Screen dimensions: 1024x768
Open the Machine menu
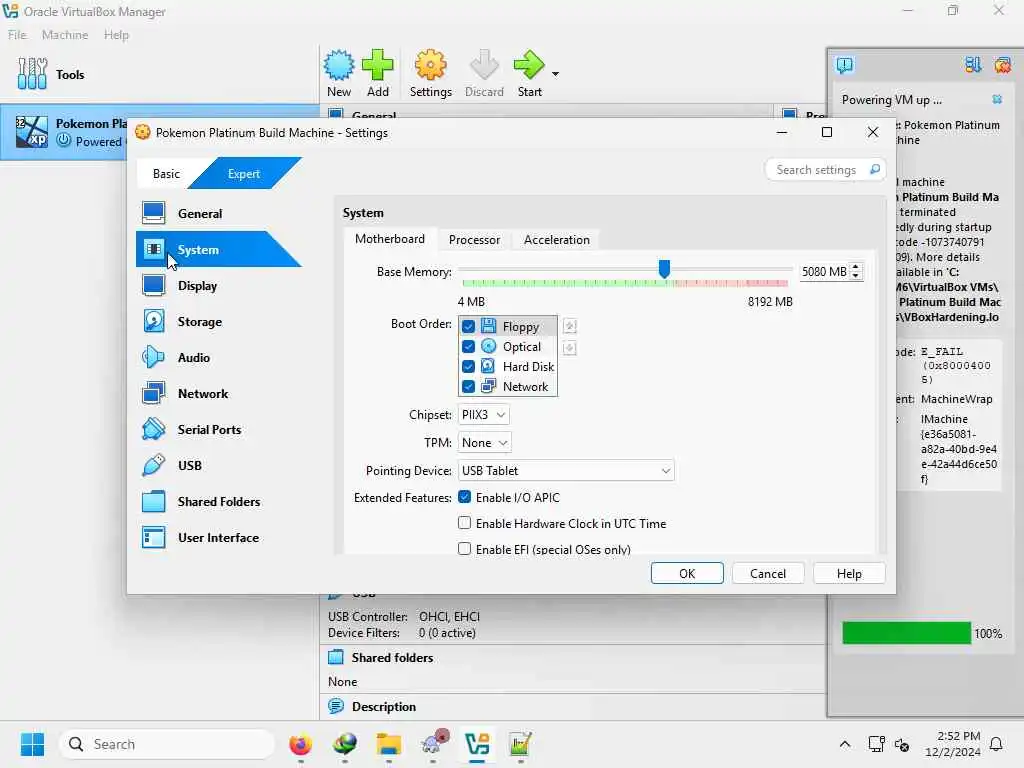pyautogui.click(x=65, y=35)
